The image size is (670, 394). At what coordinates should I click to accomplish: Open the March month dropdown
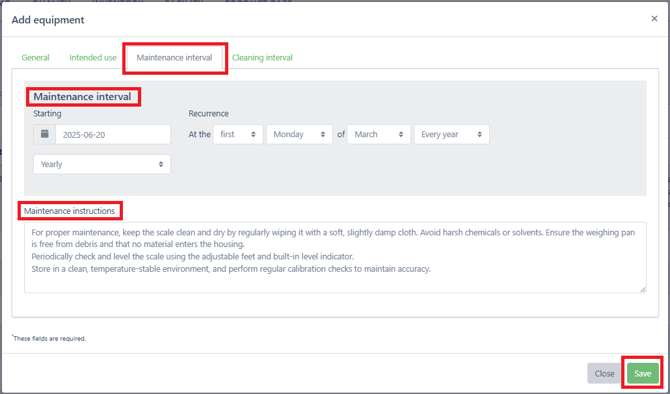click(x=379, y=134)
